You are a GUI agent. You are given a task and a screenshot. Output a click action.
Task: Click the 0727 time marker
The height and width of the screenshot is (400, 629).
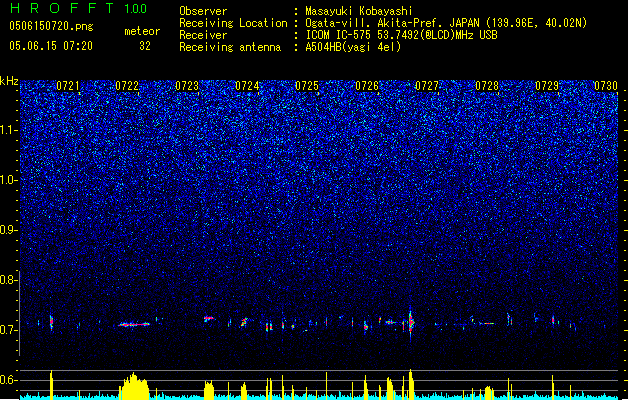427,86
